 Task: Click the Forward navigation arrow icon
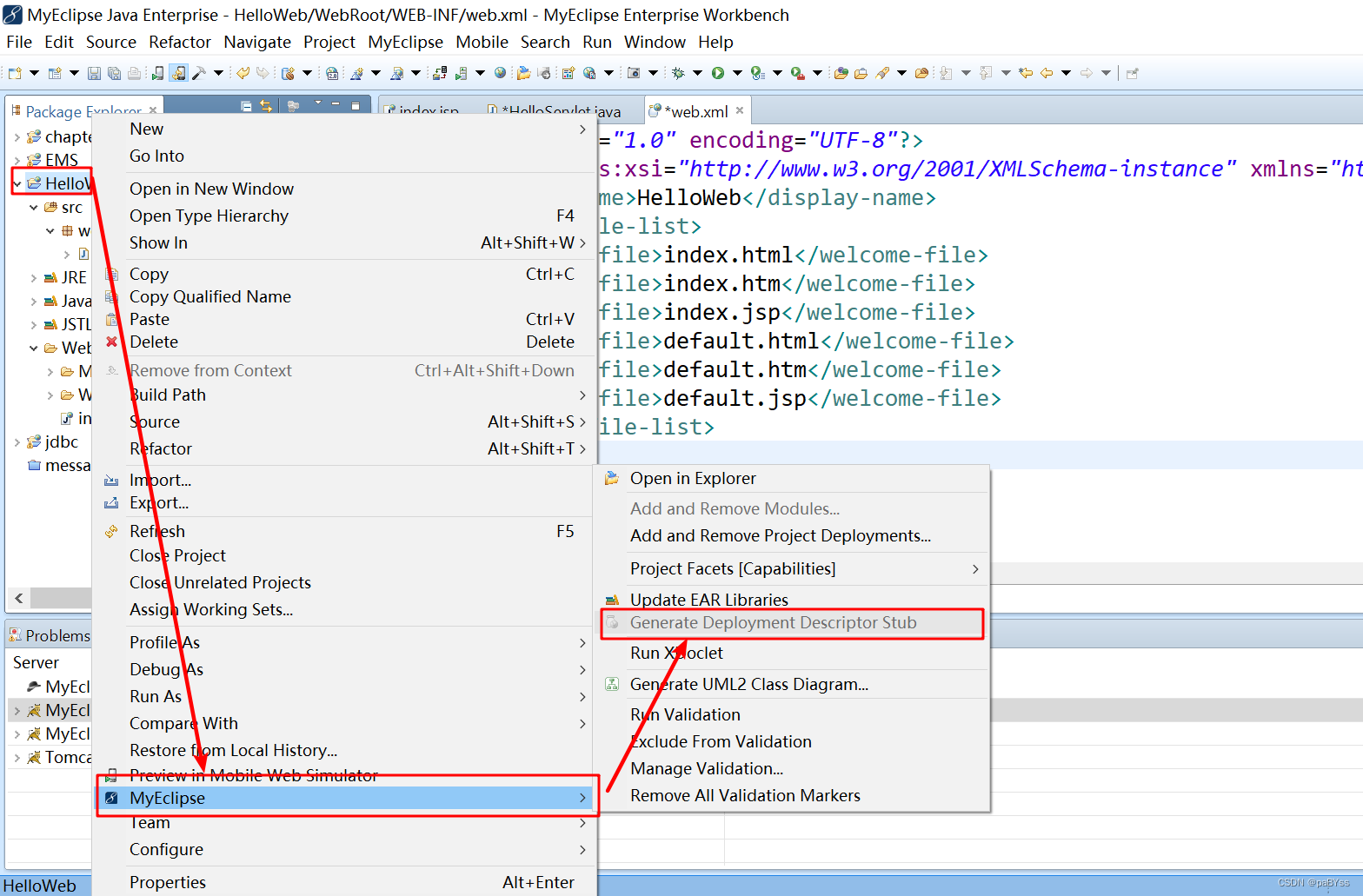(1087, 73)
